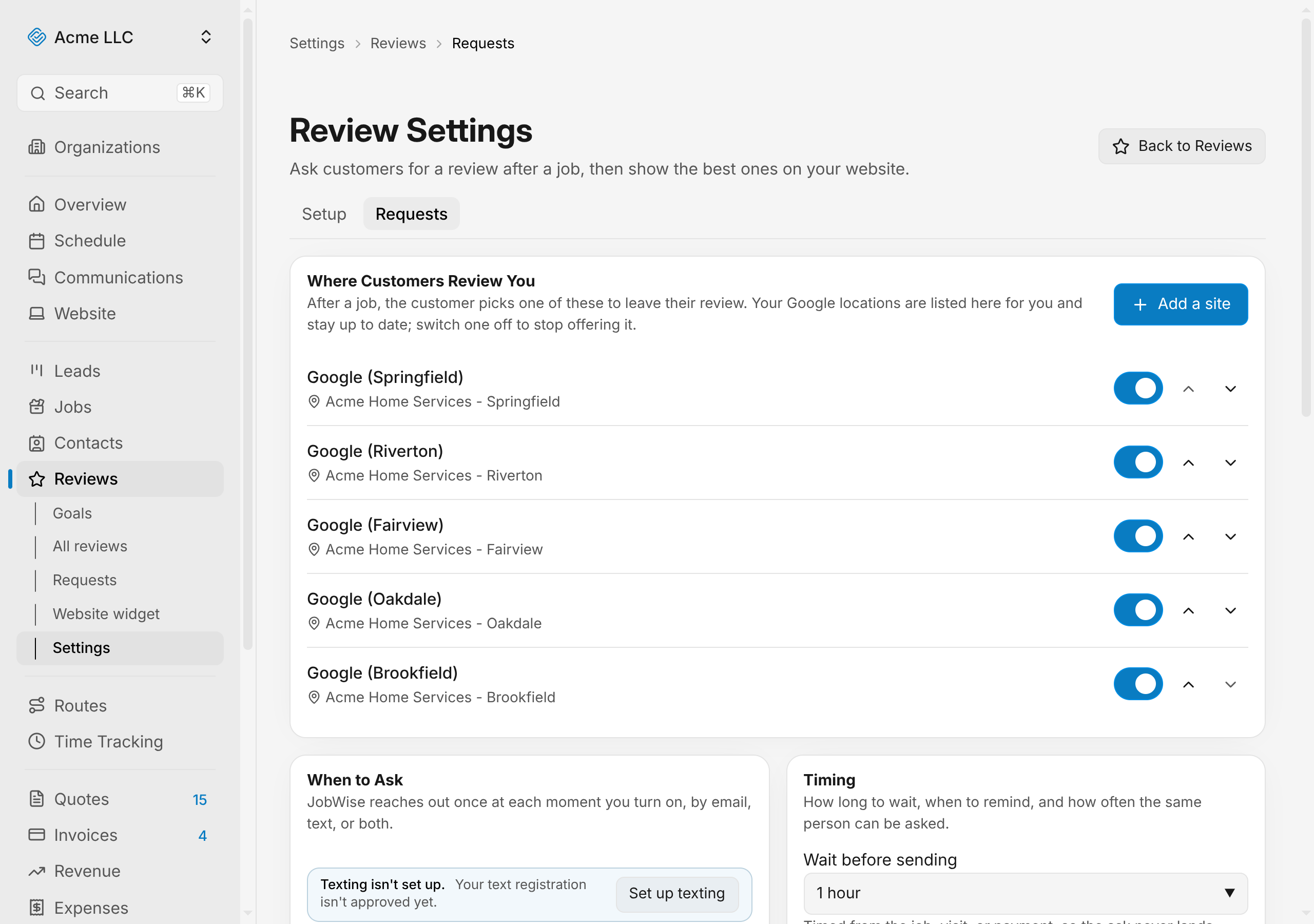
Task: Click the Set up texting button
Action: pos(677,893)
